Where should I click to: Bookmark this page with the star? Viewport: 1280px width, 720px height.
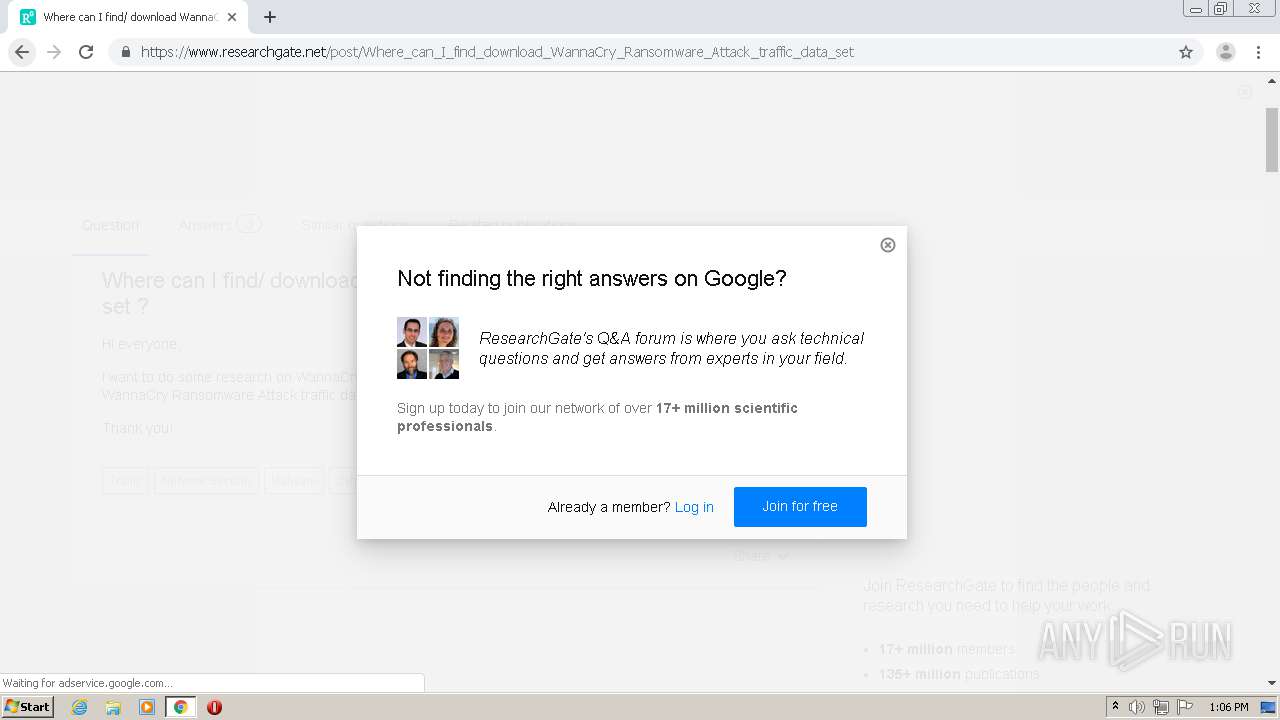click(x=1186, y=52)
